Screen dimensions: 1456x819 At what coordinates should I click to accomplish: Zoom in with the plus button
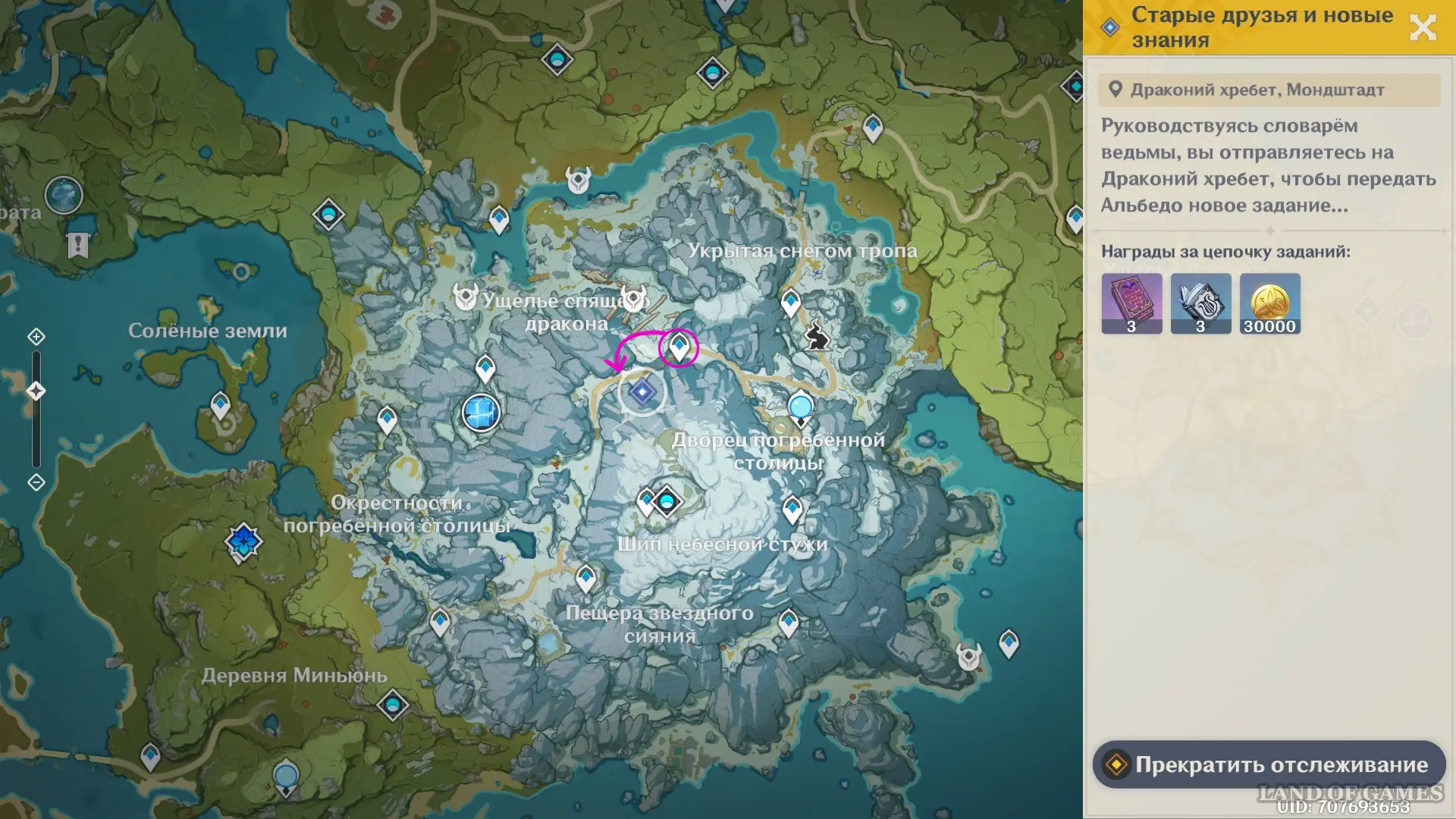(36, 336)
